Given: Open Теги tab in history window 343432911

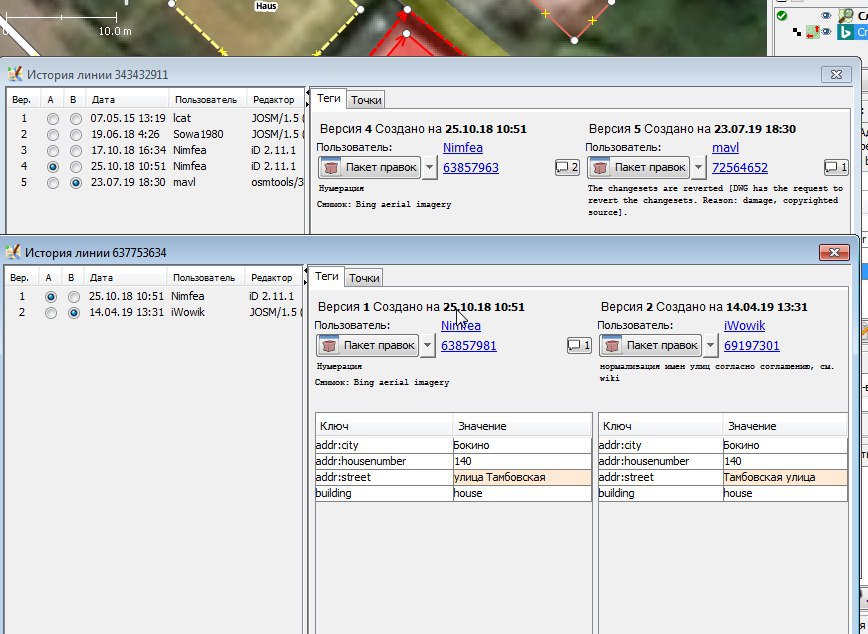Looking at the screenshot, I should [x=328, y=98].
